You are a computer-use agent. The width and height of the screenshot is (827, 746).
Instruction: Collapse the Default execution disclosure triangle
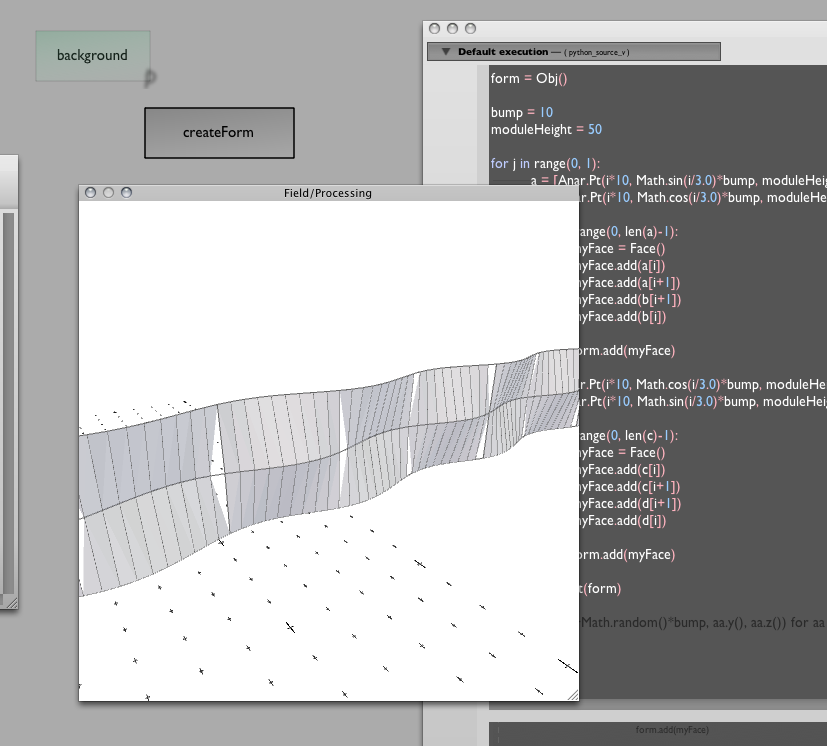click(x=440, y=52)
